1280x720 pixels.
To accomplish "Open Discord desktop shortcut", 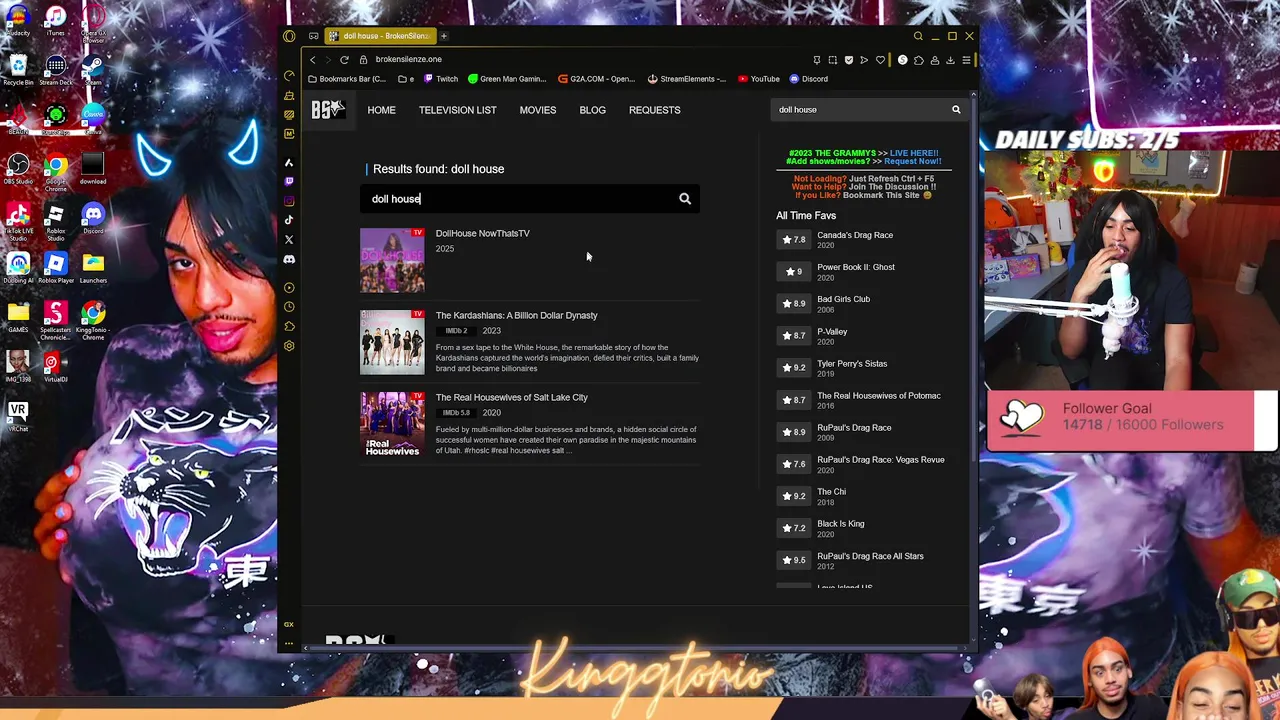I will [93, 218].
